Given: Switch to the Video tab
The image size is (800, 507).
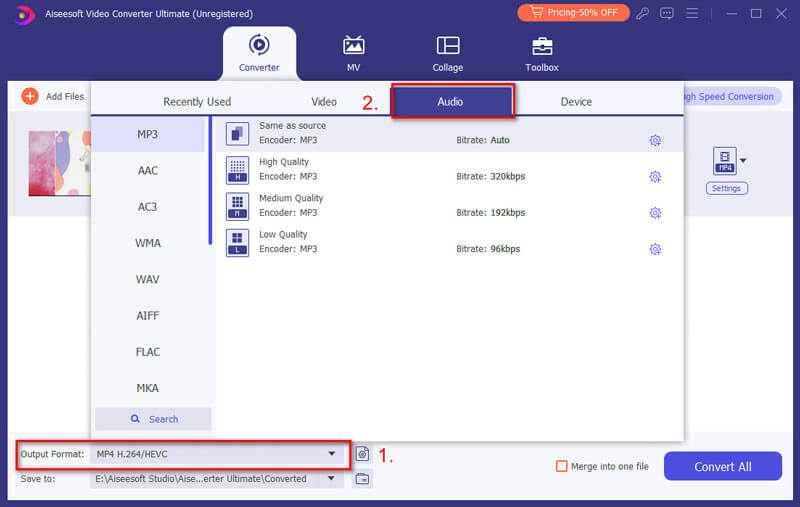Looking at the screenshot, I should [324, 102].
